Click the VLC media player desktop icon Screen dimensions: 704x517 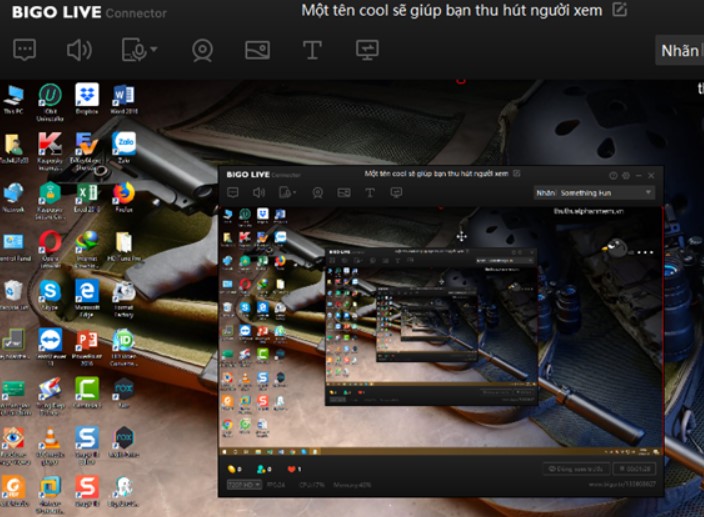50,438
